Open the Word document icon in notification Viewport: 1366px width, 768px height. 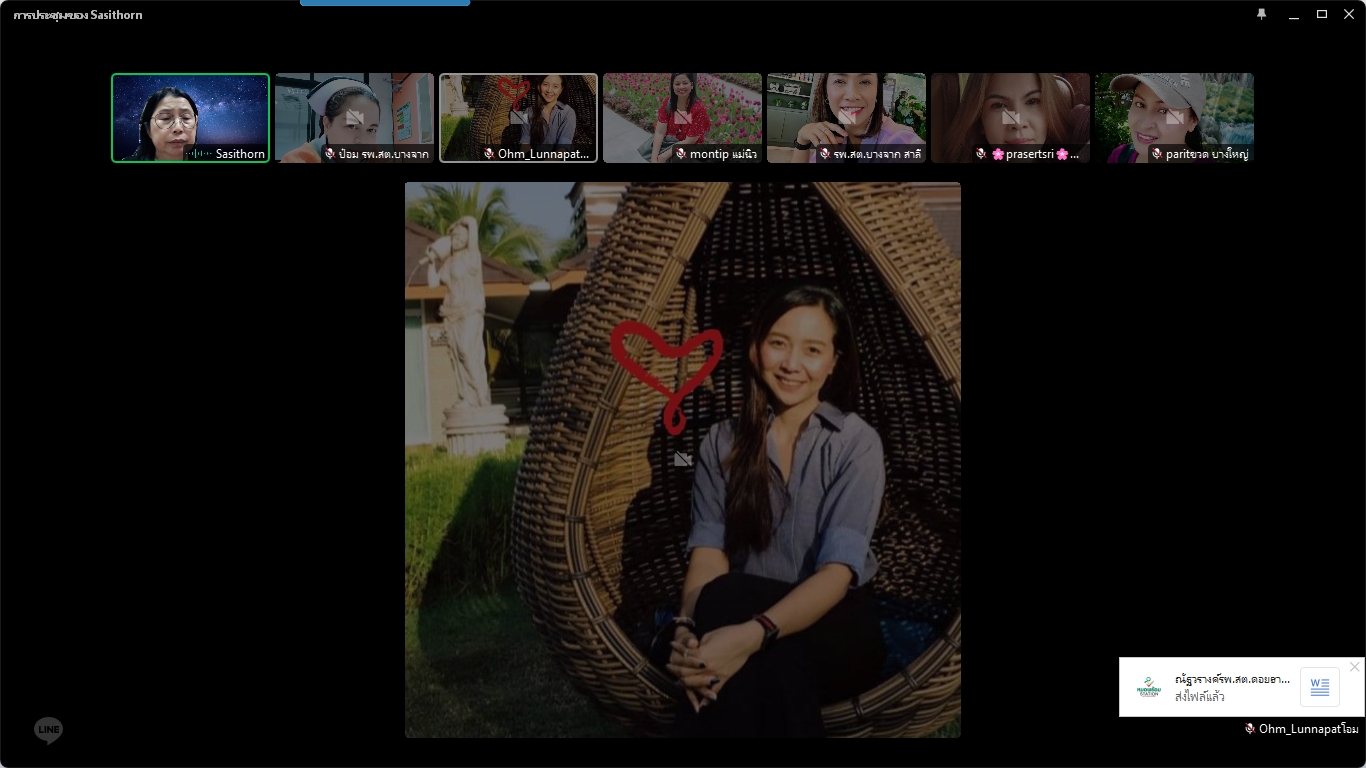pyautogui.click(x=1319, y=687)
